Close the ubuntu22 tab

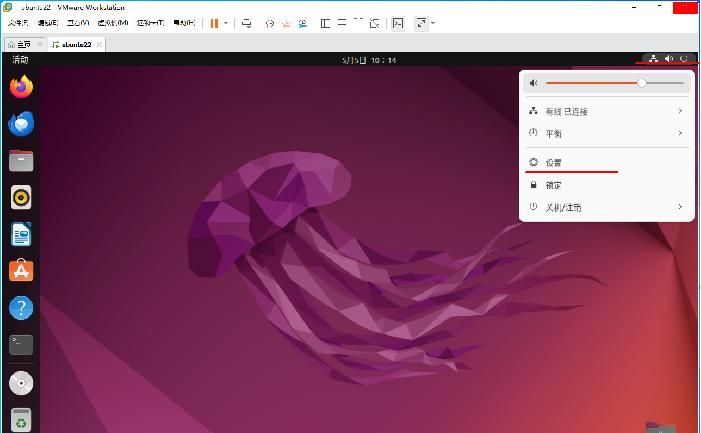point(99,44)
